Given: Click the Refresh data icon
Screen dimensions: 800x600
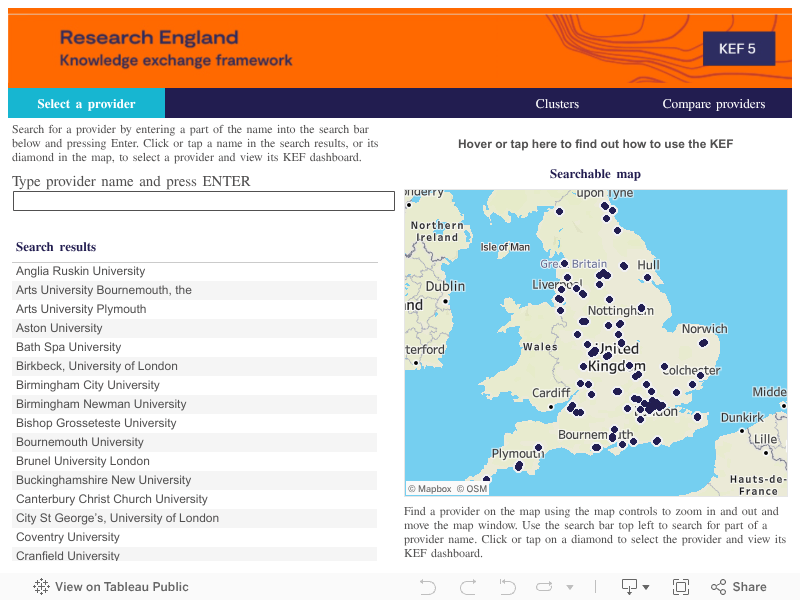Looking at the screenshot, I should click(545, 587).
